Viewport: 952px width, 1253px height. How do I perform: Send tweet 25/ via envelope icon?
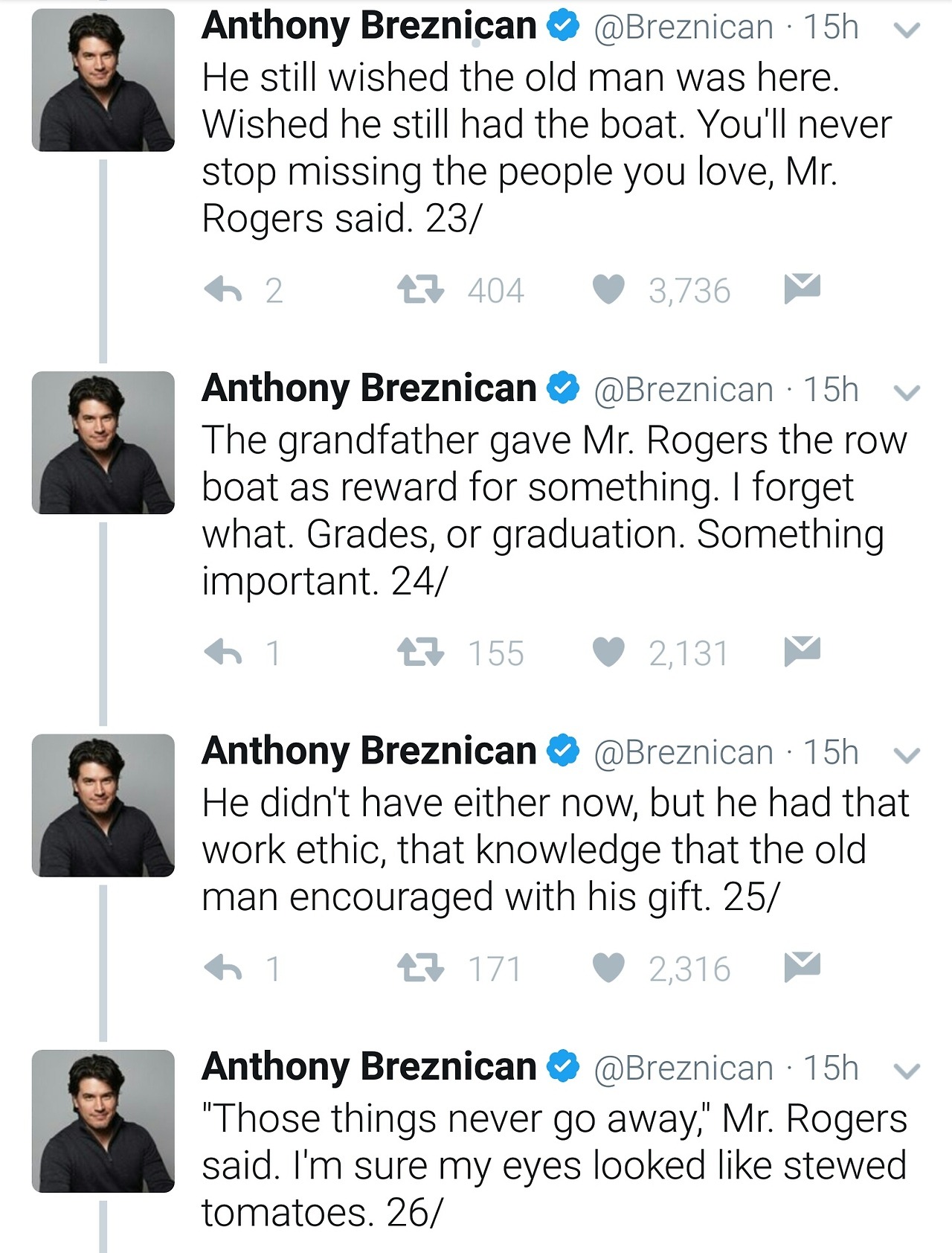coord(802,967)
